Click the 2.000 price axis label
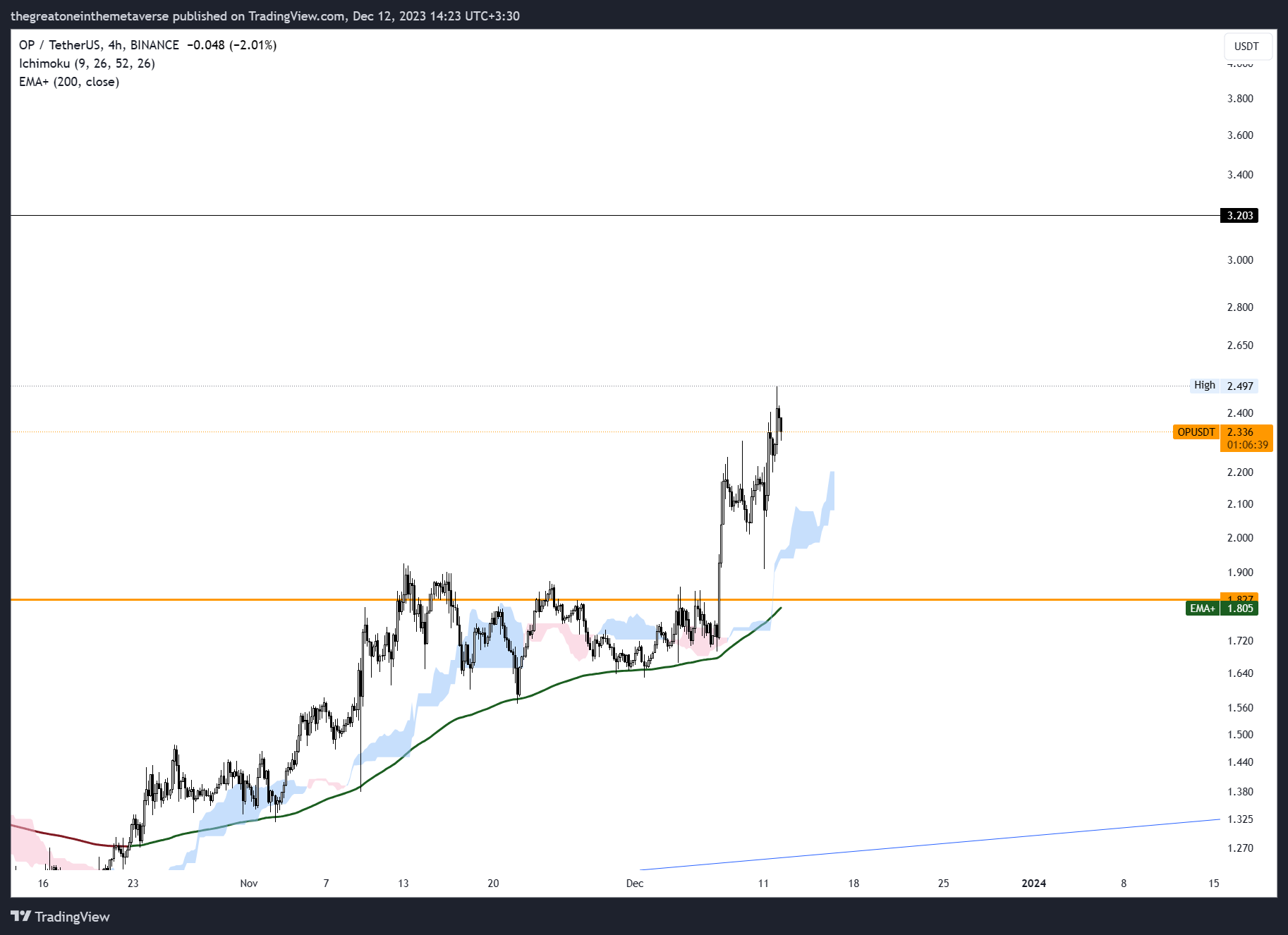The image size is (1288, 935). coord(1240,538)
